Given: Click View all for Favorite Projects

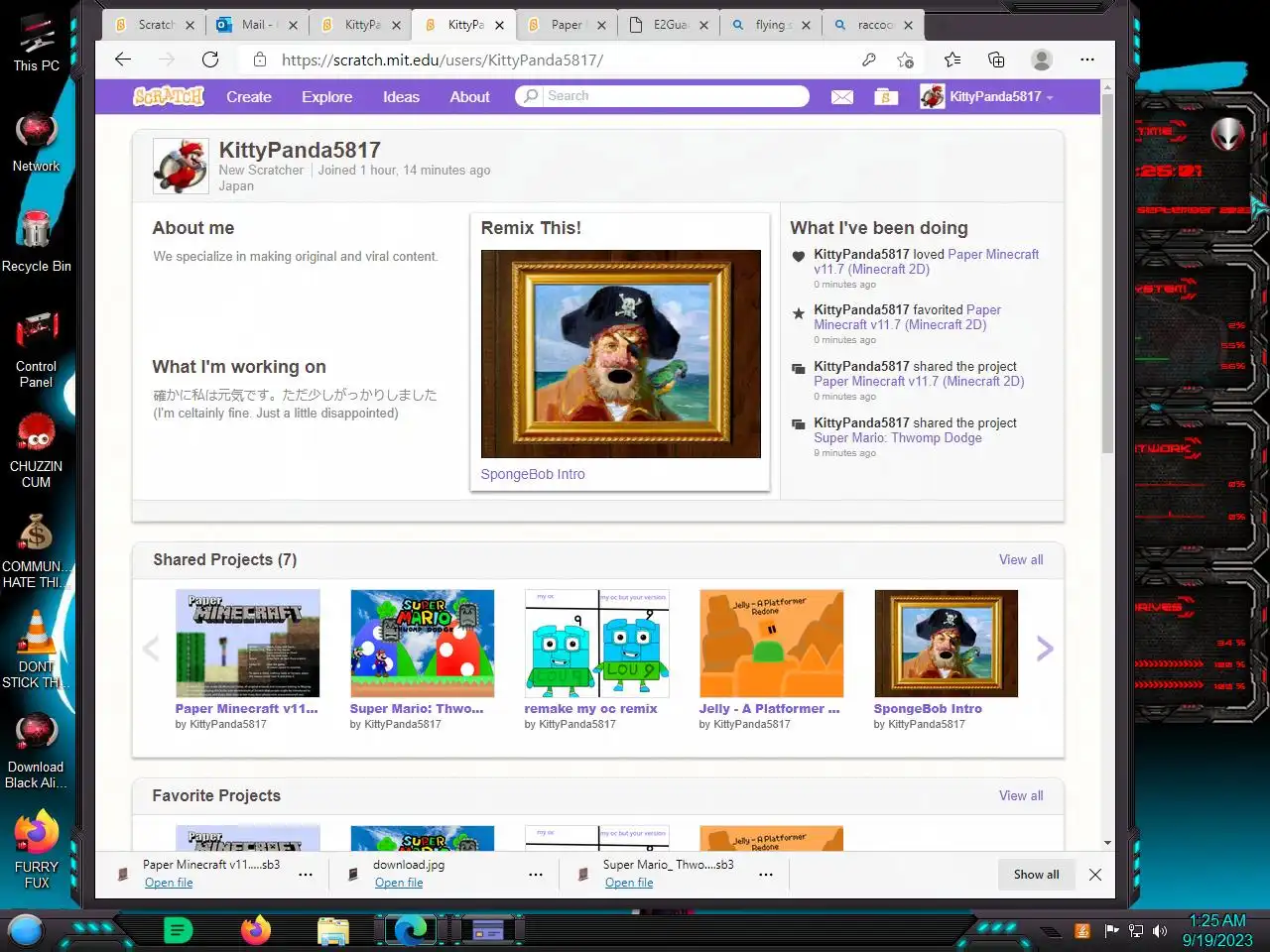Looking at the screenshot, I should click(1021, 796).
